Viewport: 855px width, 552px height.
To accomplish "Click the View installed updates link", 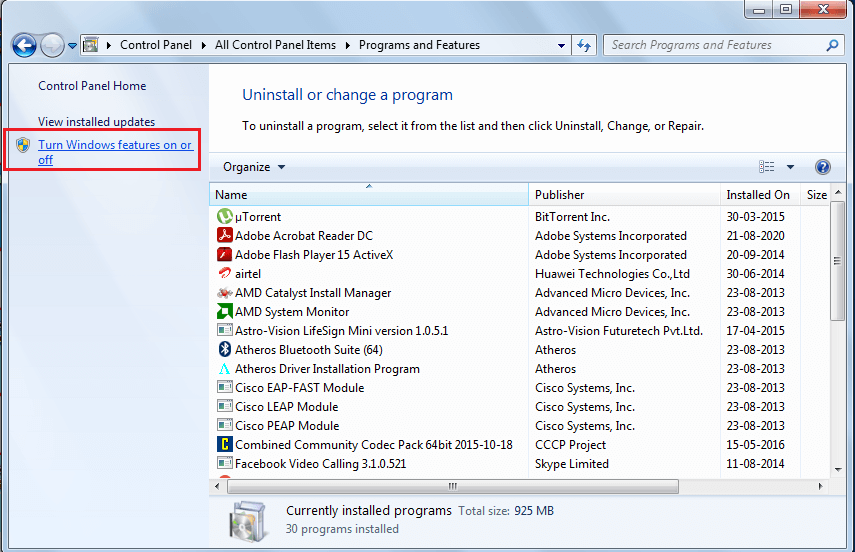I will coord(96,122).
